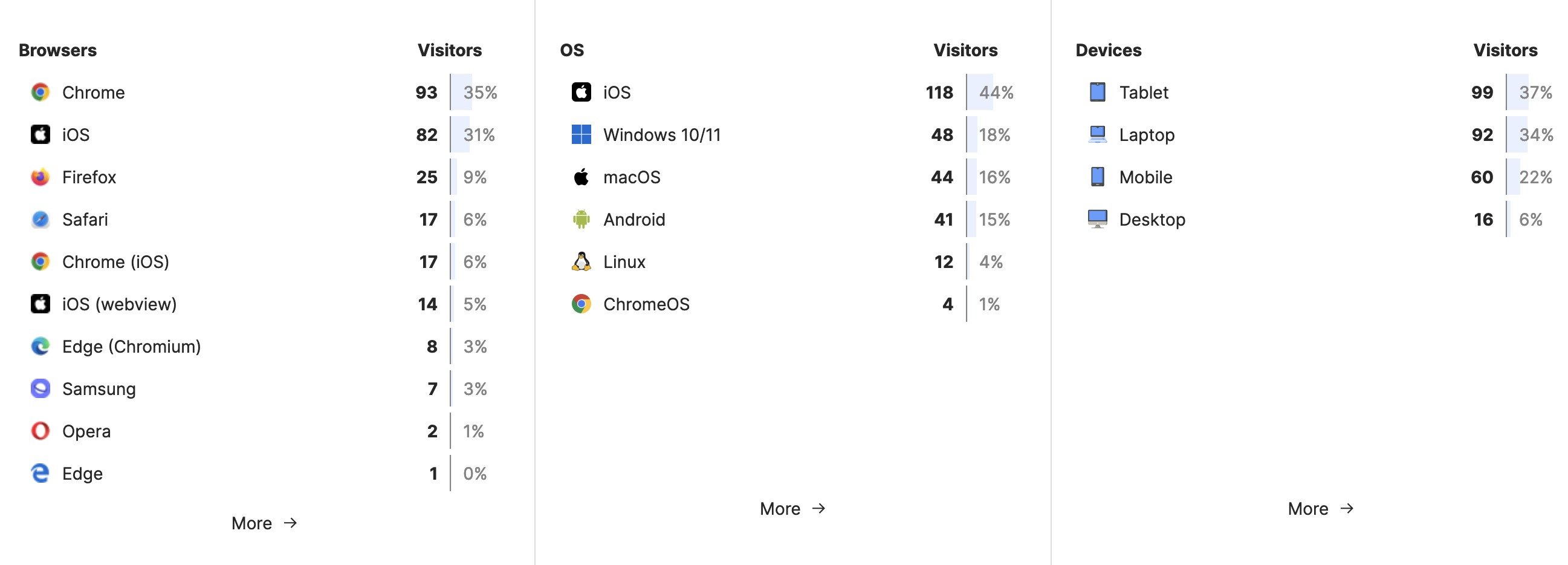Viewport: 1568px width, 565px height.
Task: Click the Firefox browser icon
Action: point(40,177)
